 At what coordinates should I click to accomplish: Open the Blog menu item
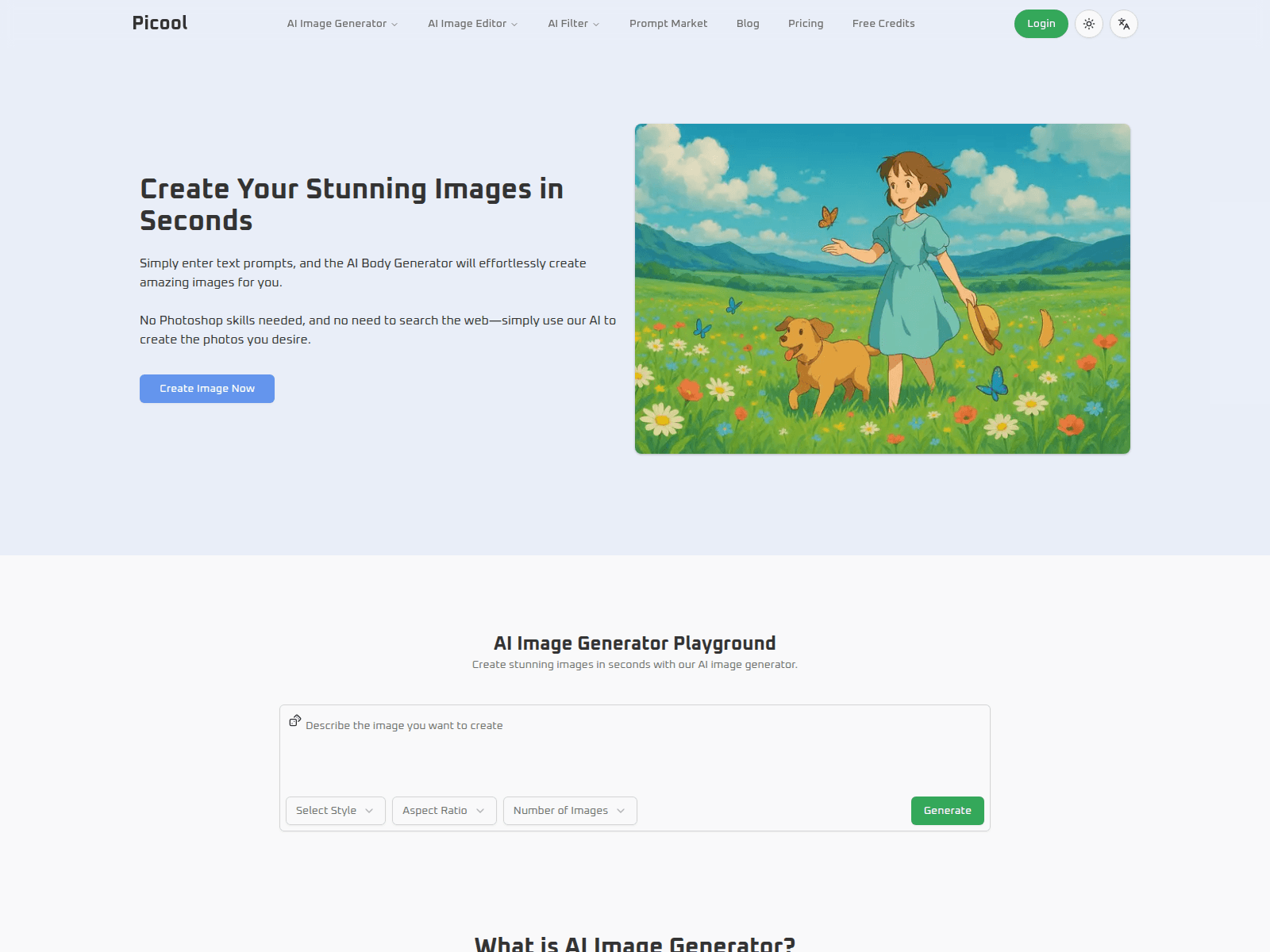748,24
